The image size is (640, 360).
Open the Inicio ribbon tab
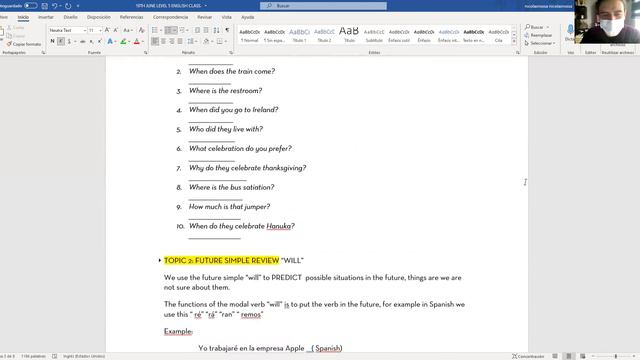(x=23, y=17)
